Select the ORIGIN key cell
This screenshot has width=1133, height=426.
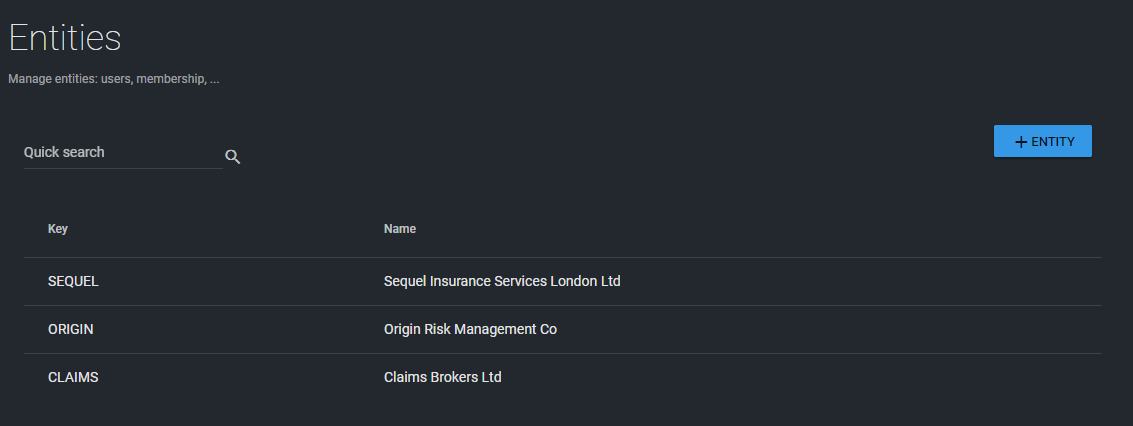click(71, 329)
